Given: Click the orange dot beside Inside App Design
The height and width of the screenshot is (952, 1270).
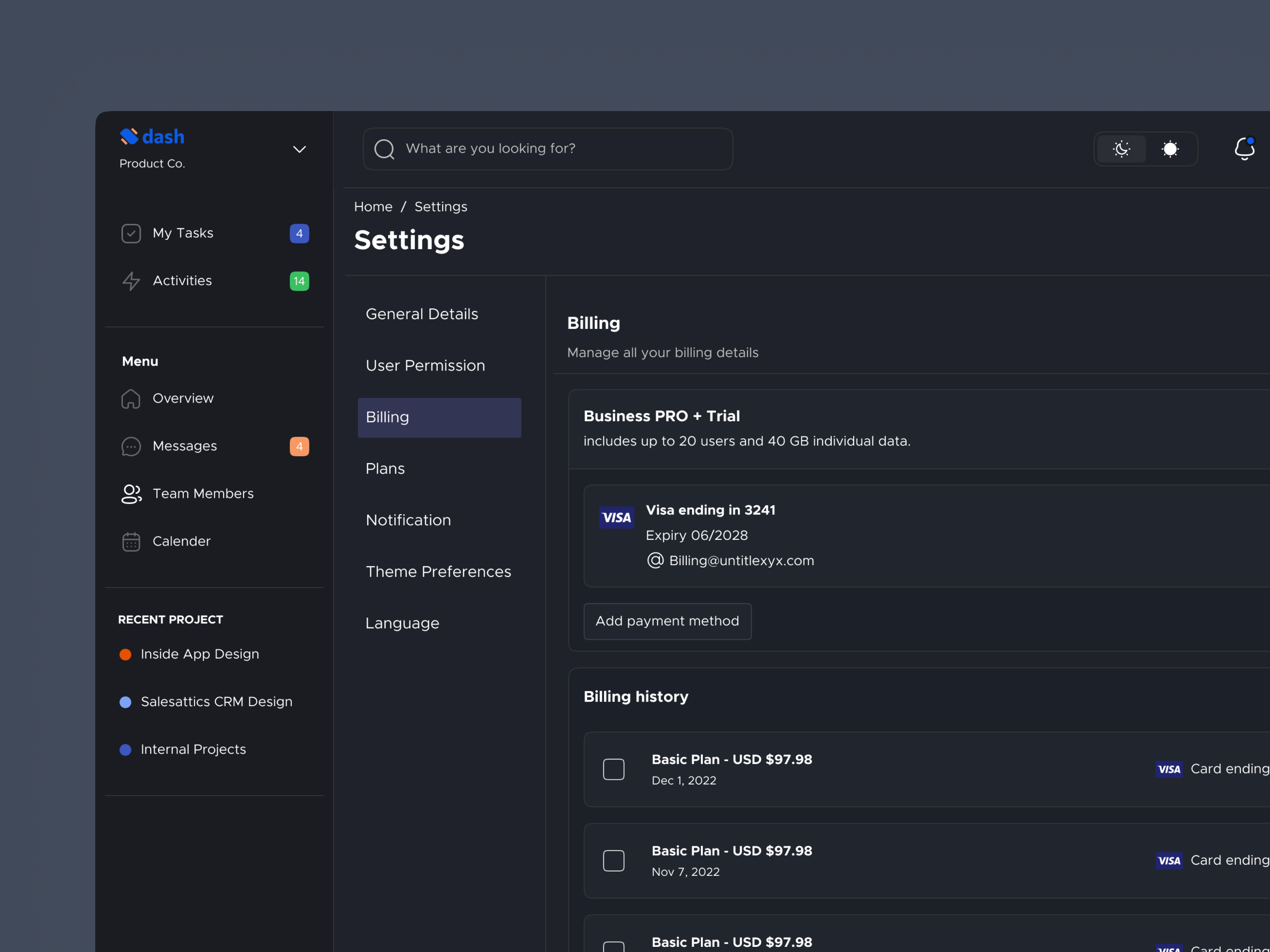Looking at the screenshot, I should [126, 654].
